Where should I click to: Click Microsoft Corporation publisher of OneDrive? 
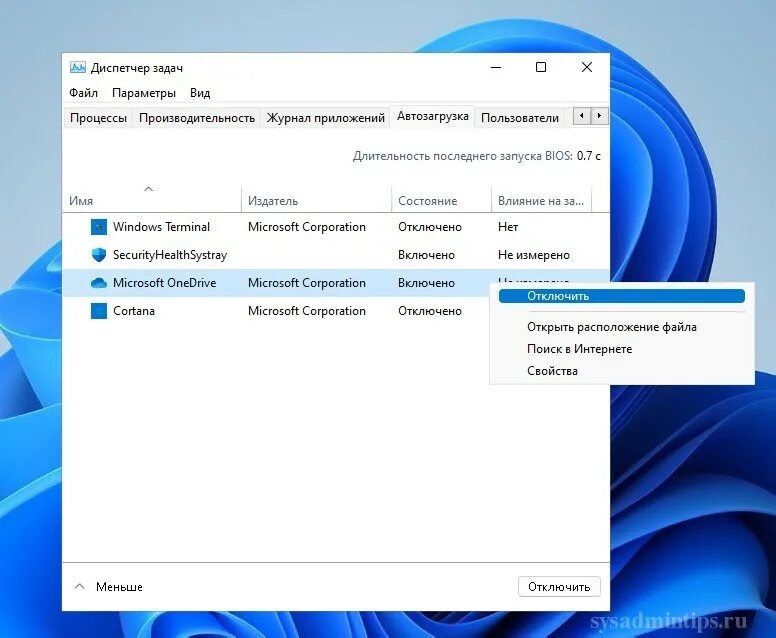307,283
